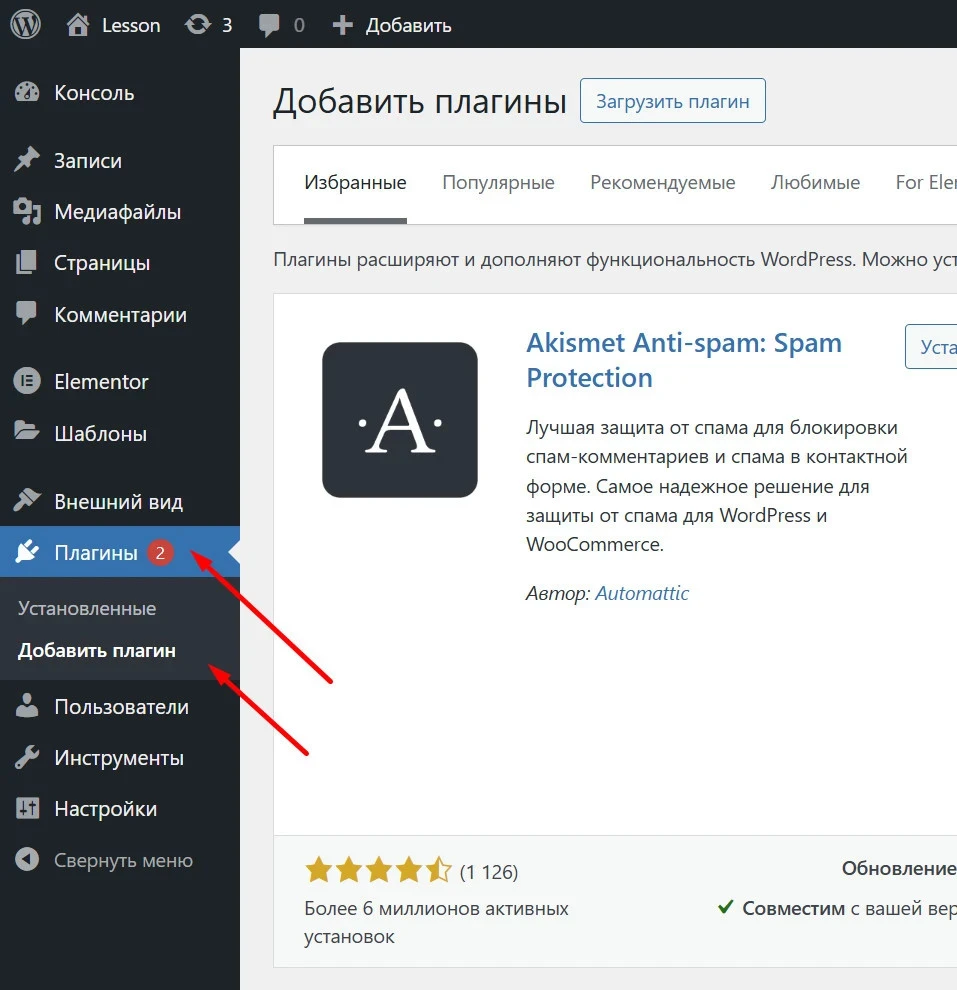The image size is (957, 990).
Task: Open Akismet Anti-spam plugin title link
Action: click(684, 360)
